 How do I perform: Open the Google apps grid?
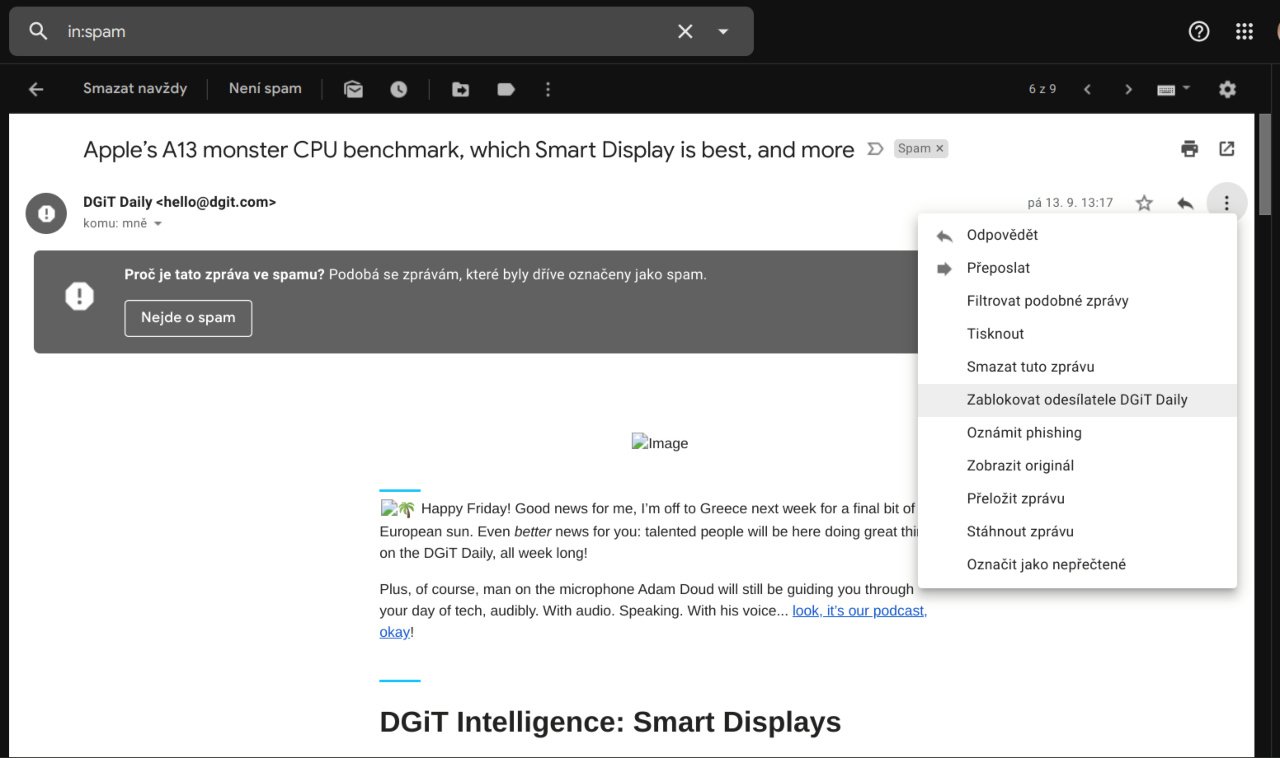1244,31
